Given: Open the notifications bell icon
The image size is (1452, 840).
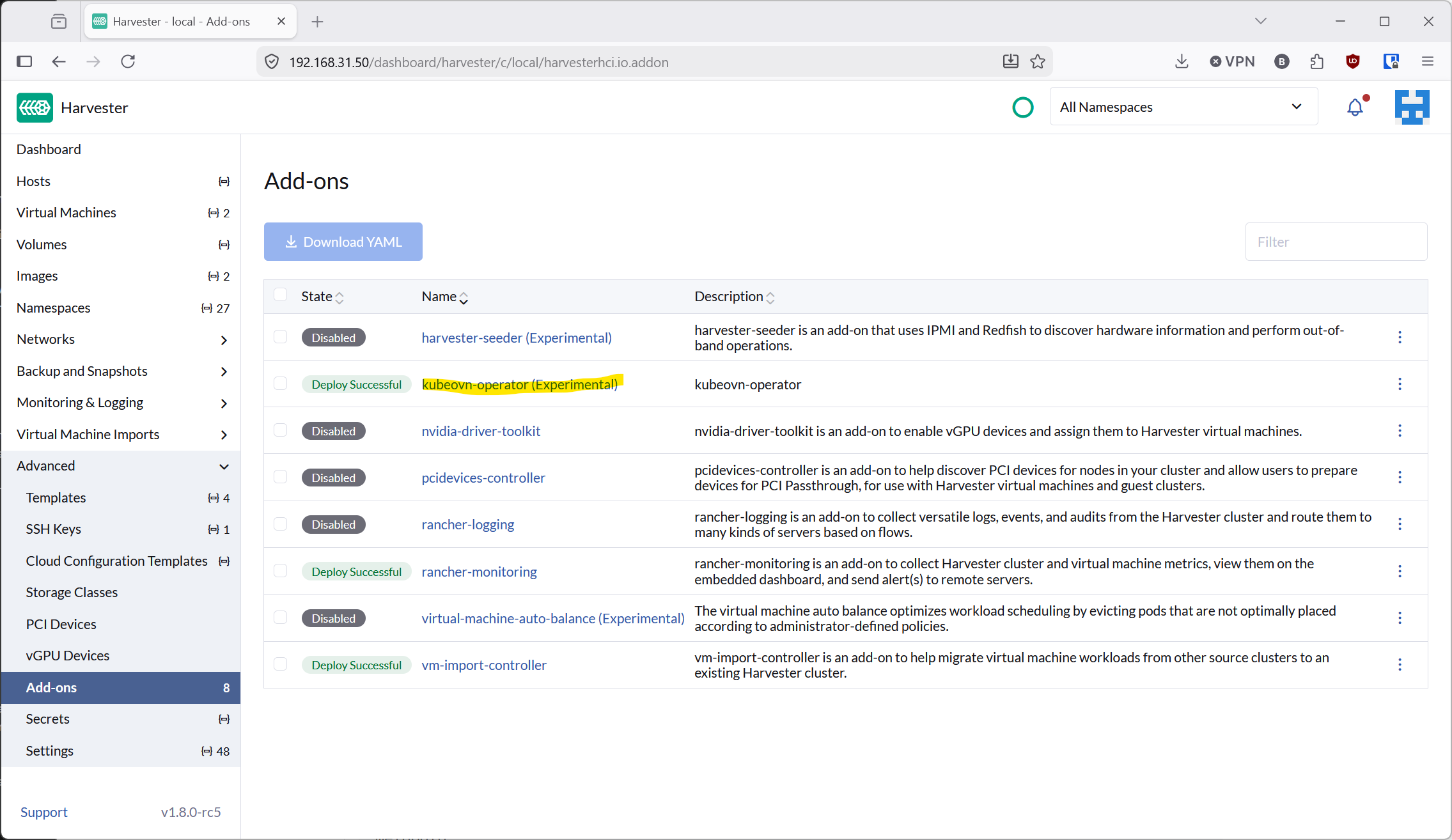Looking at the screenshot, I should click(1355, 107).
